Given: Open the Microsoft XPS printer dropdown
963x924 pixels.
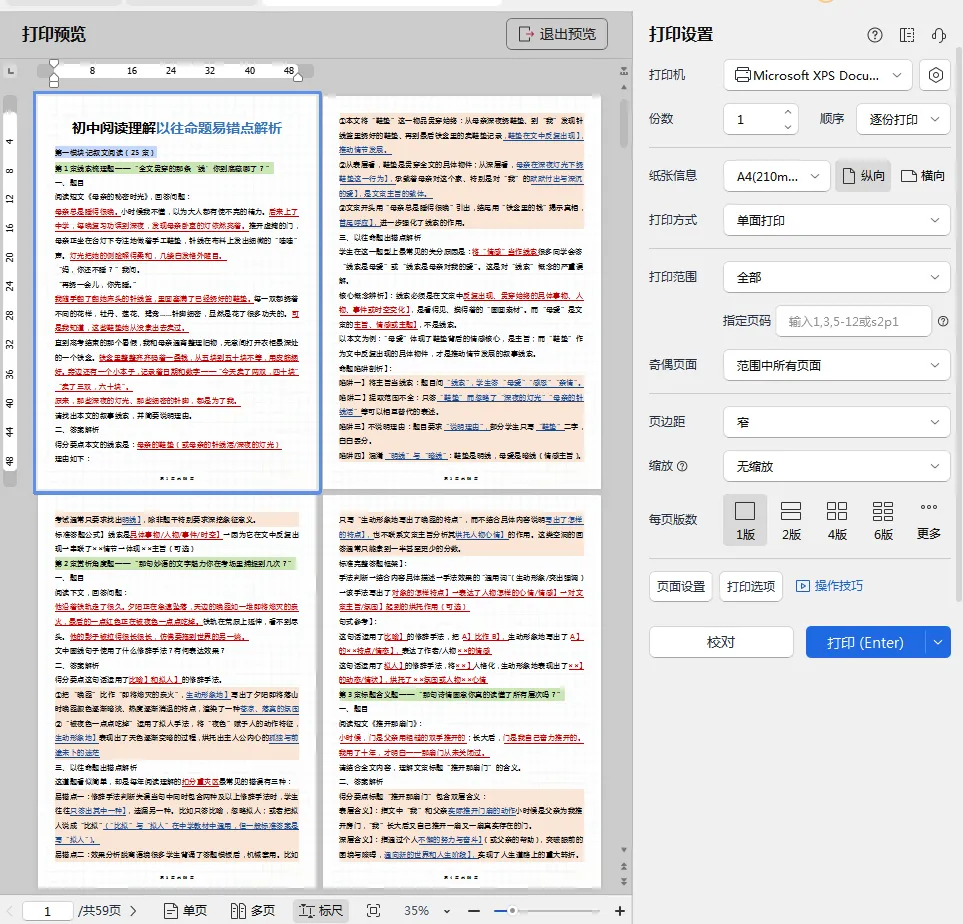Looking at the screenshot, I should tap(818, 75).
